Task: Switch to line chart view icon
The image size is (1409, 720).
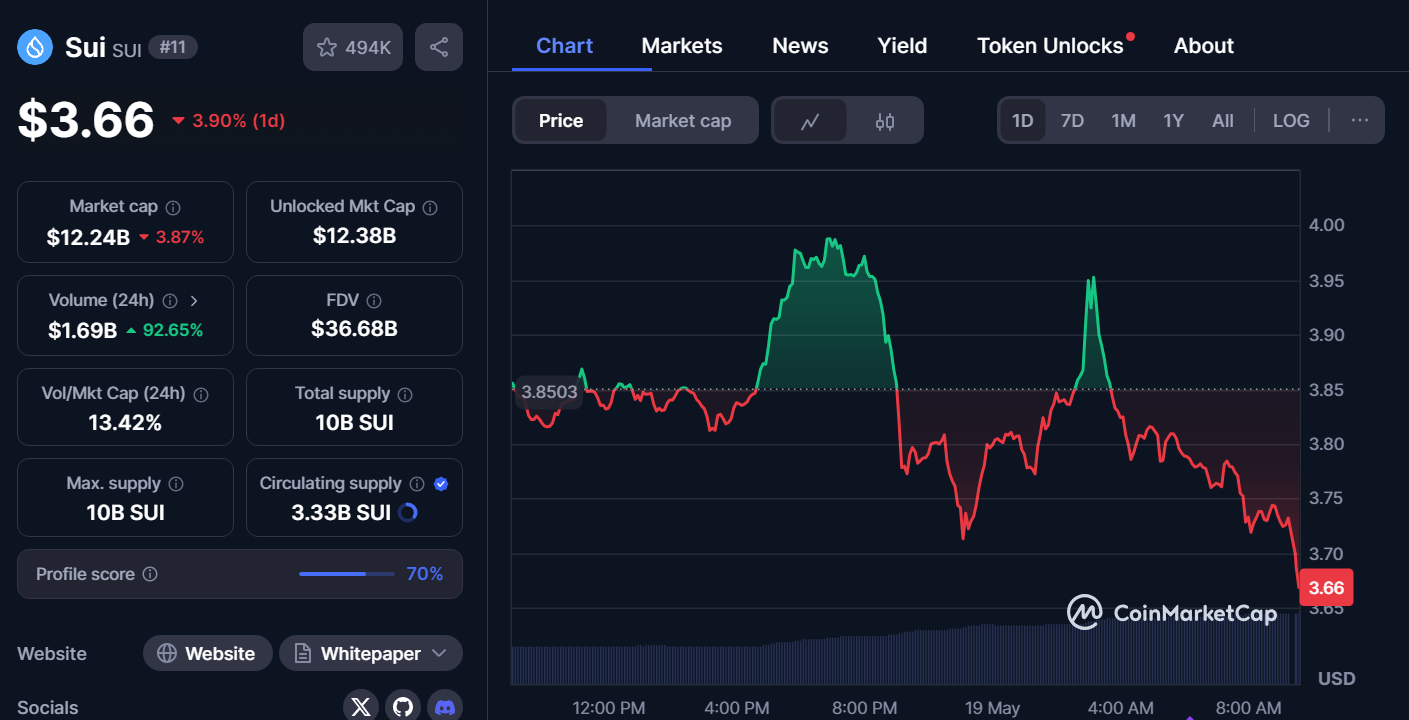Action: click(810, 121)
